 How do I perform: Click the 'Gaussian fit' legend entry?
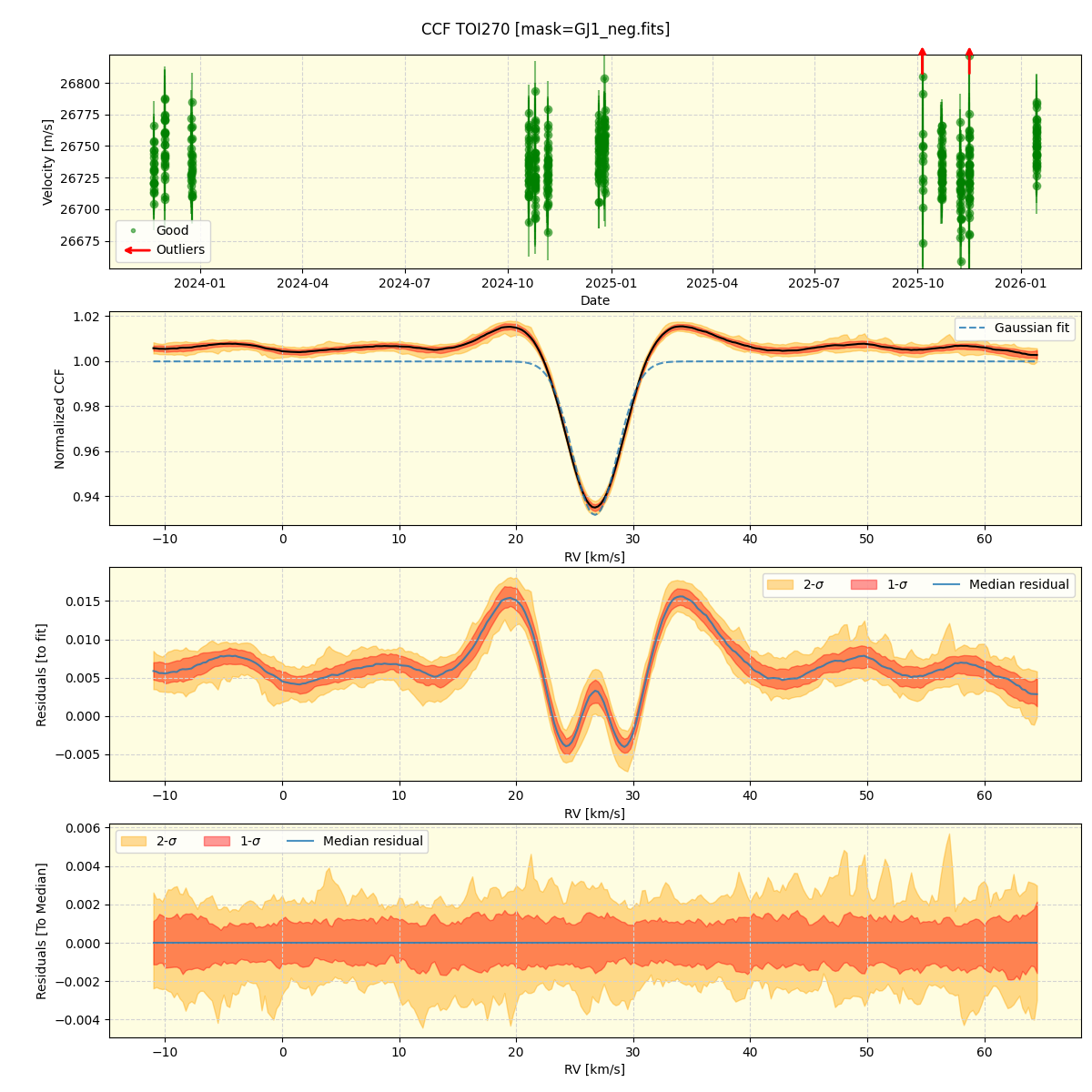point(1016,329)
